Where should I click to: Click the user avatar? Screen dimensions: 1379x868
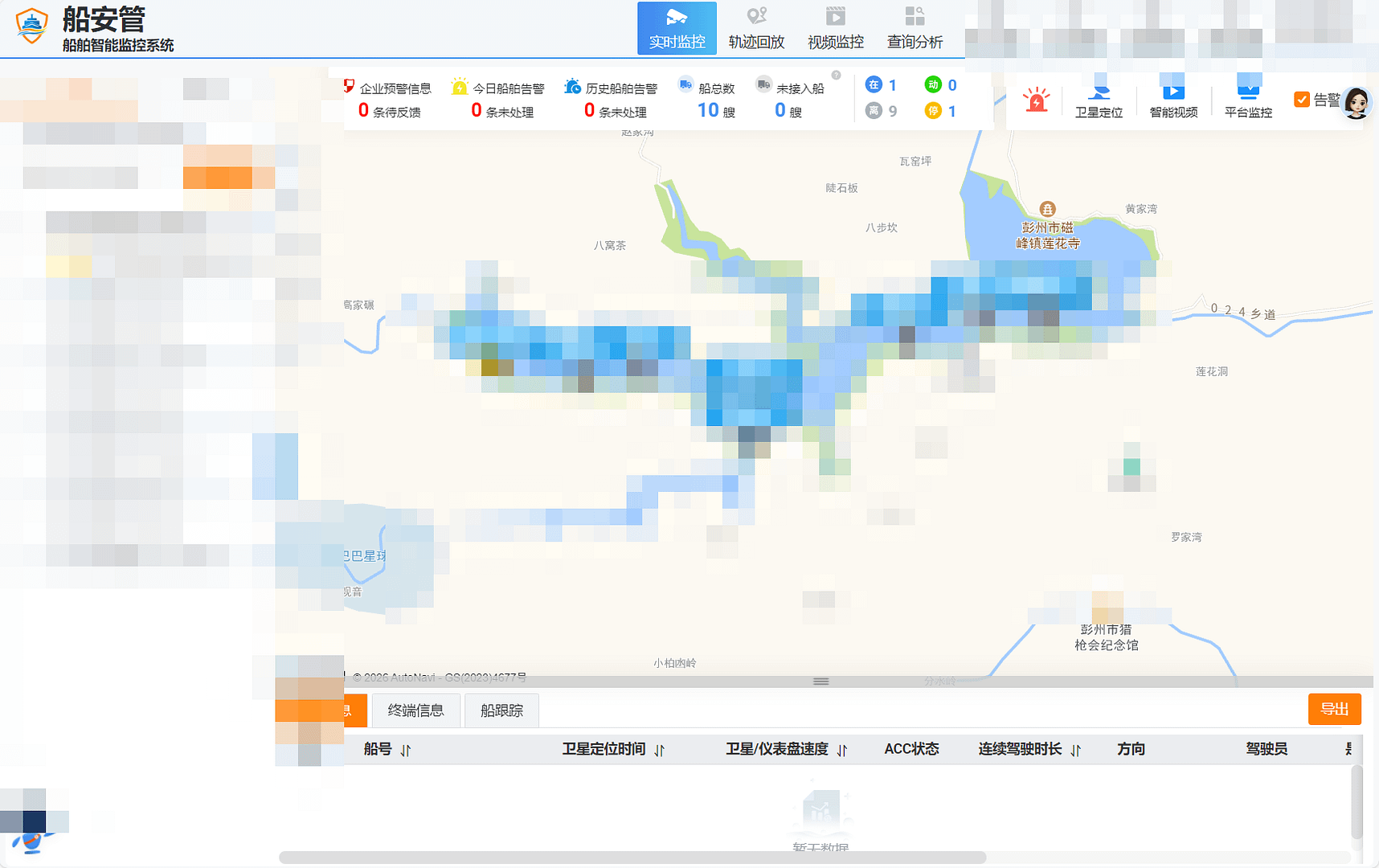coord(1356,103)
